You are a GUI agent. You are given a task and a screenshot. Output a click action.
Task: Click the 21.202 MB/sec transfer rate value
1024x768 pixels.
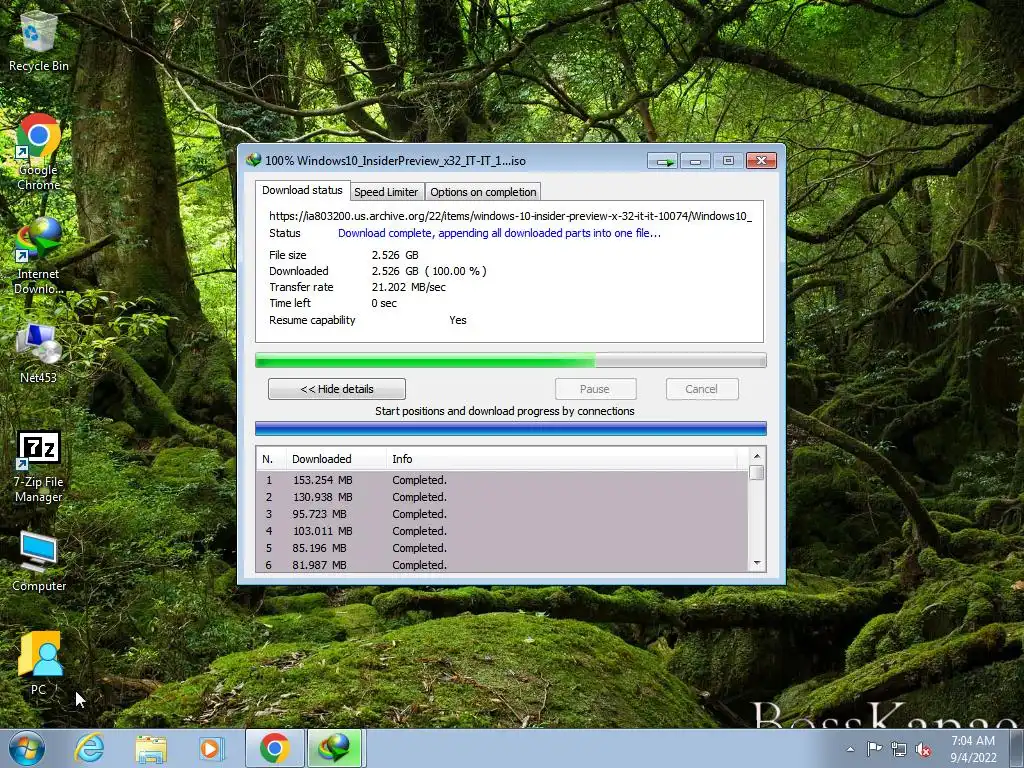coord(409,287)
